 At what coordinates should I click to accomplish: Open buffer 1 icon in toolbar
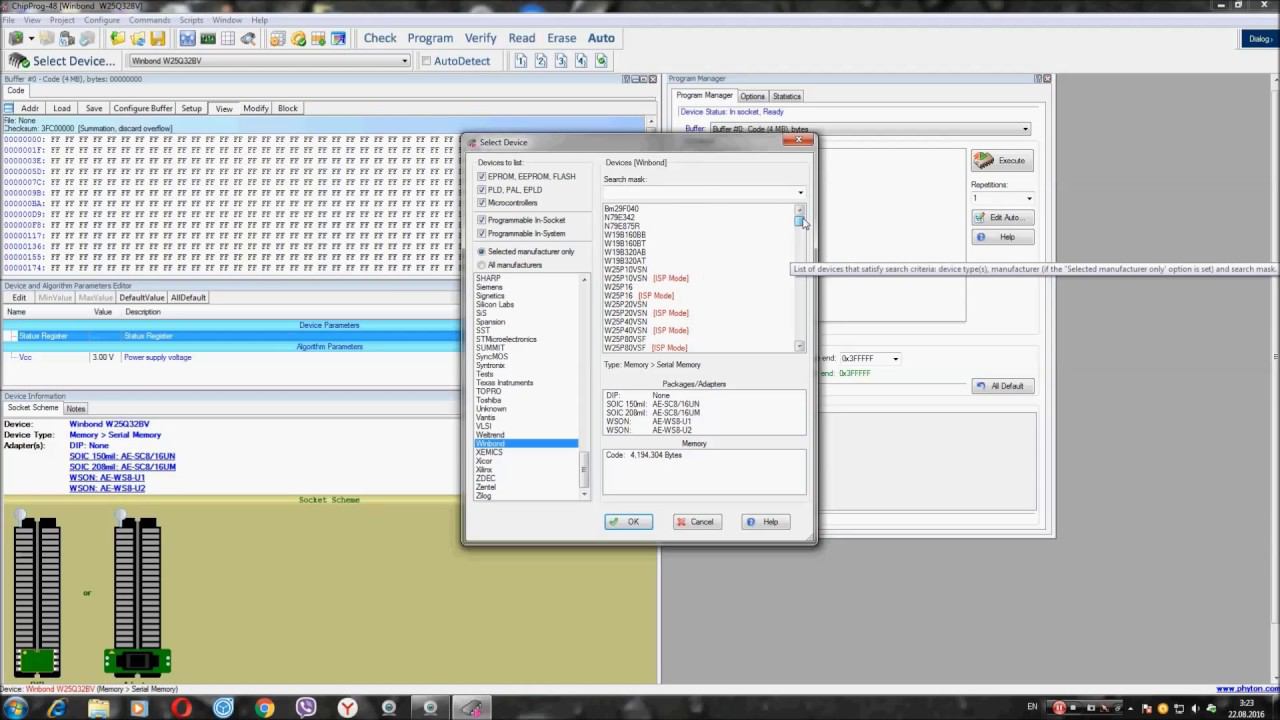(521, 61)
